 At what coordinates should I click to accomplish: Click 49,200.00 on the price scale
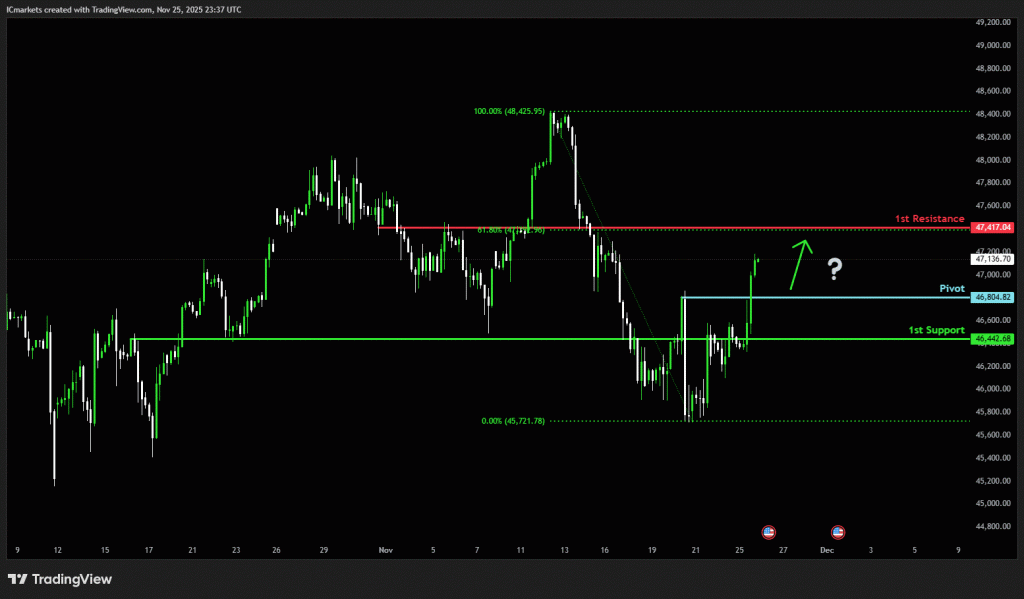click(991, 22)
